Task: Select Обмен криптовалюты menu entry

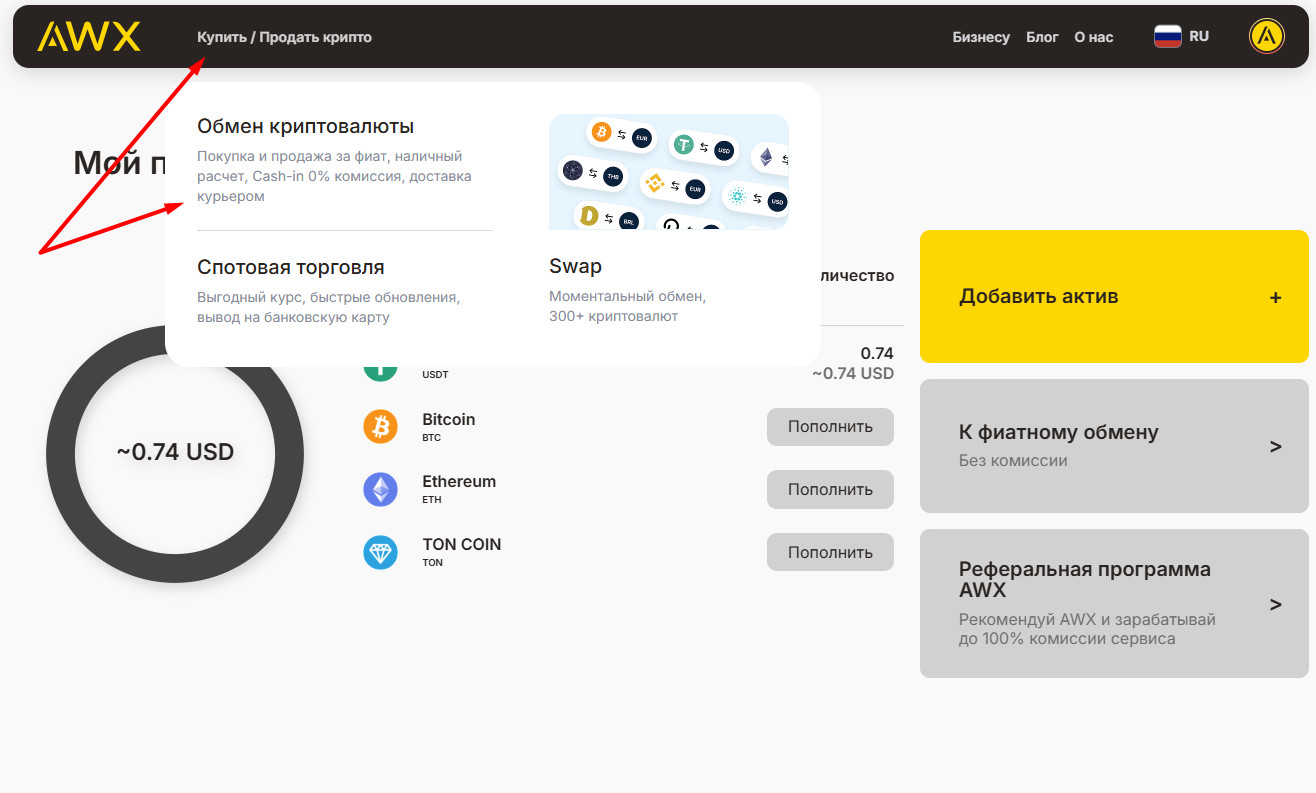Action: coord(305,127)
